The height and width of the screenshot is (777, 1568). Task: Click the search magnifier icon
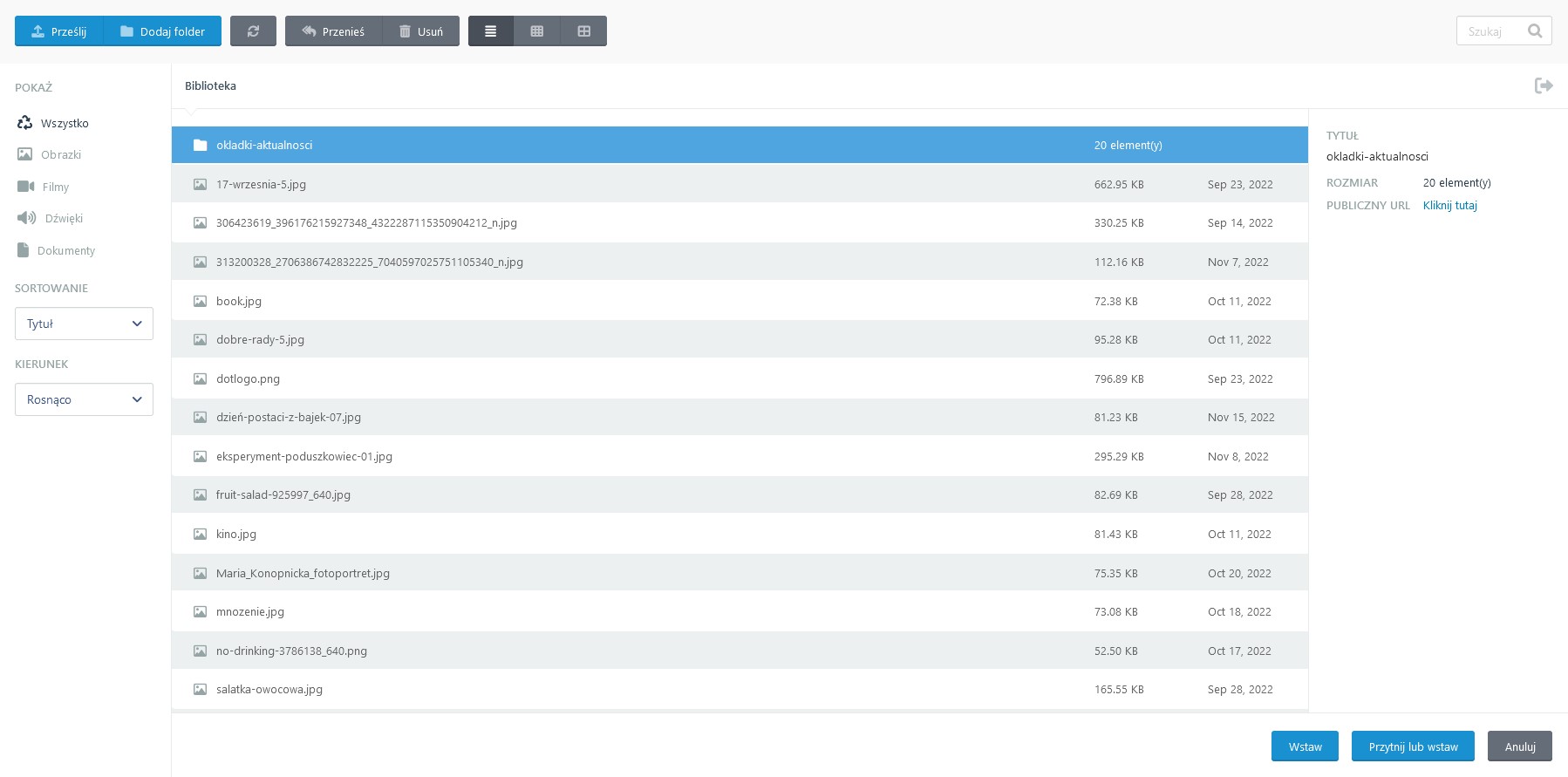1535,31
